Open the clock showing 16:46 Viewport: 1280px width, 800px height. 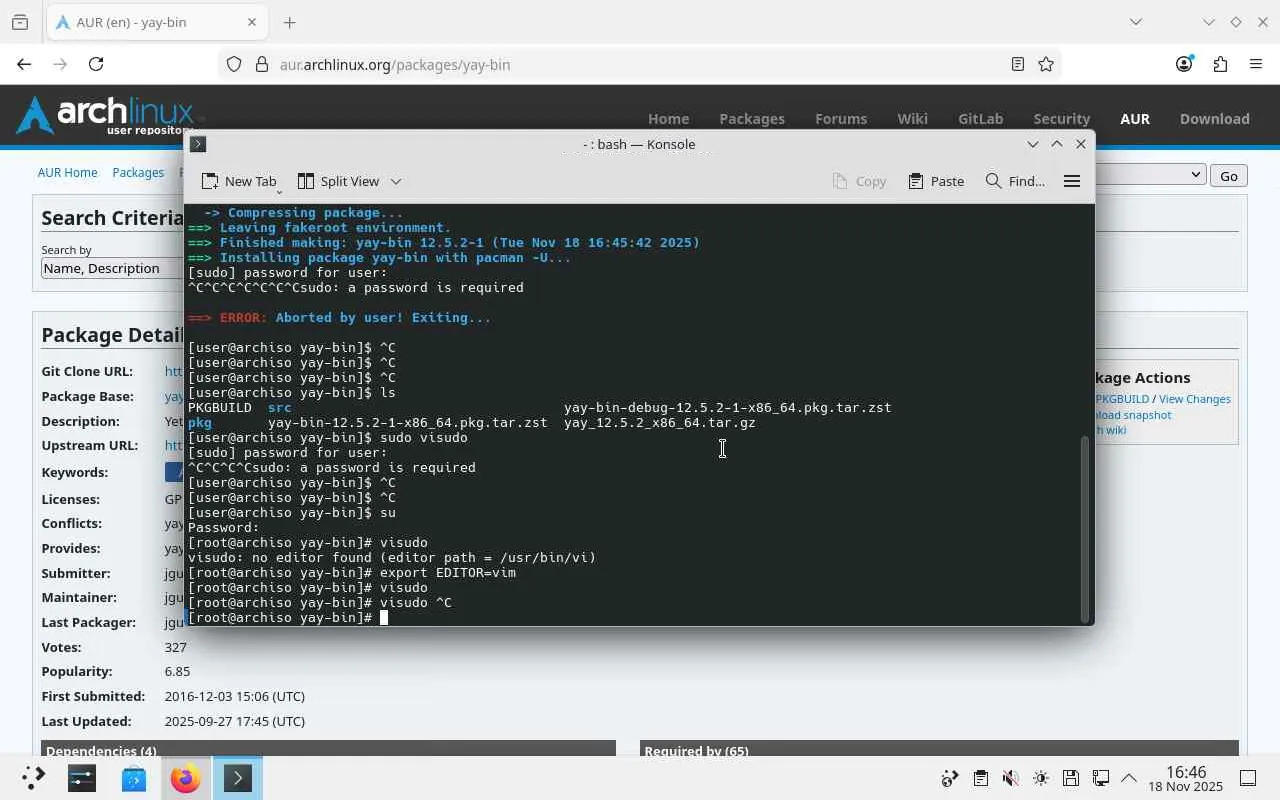[1186, 778]
